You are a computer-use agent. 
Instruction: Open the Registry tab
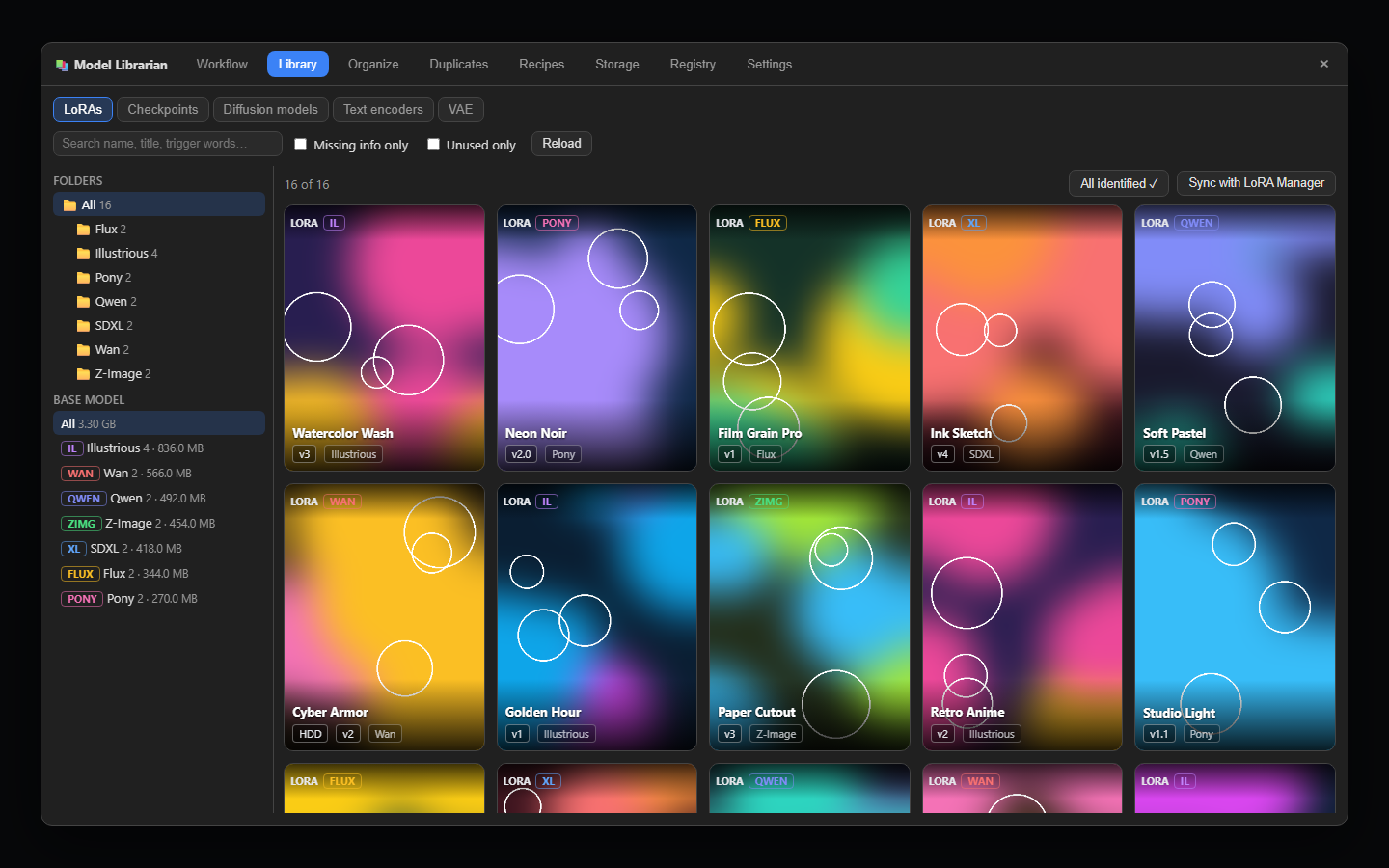coord(693,64)
